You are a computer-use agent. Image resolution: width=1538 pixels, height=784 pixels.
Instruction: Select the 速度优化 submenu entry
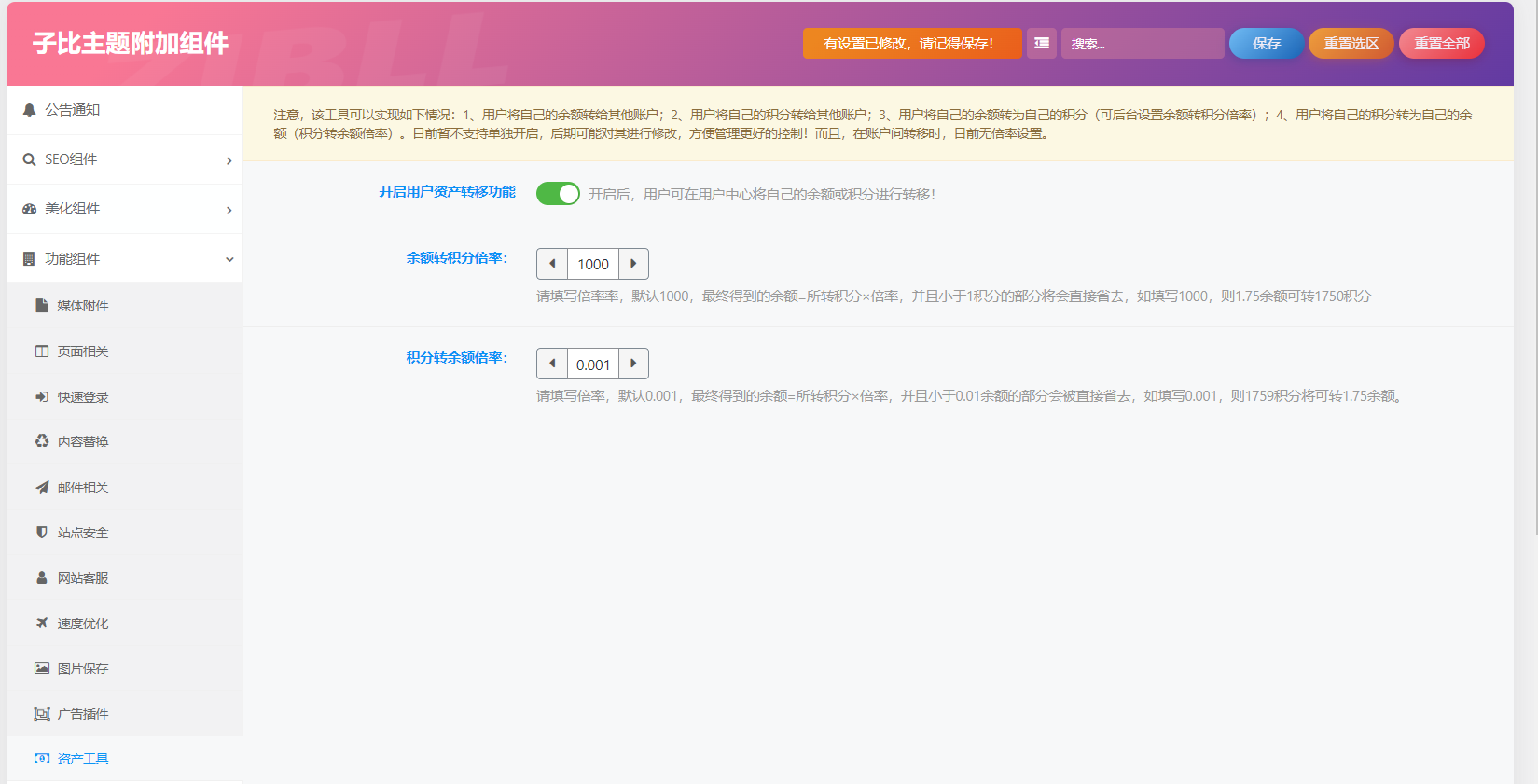(x=125, y=624)
